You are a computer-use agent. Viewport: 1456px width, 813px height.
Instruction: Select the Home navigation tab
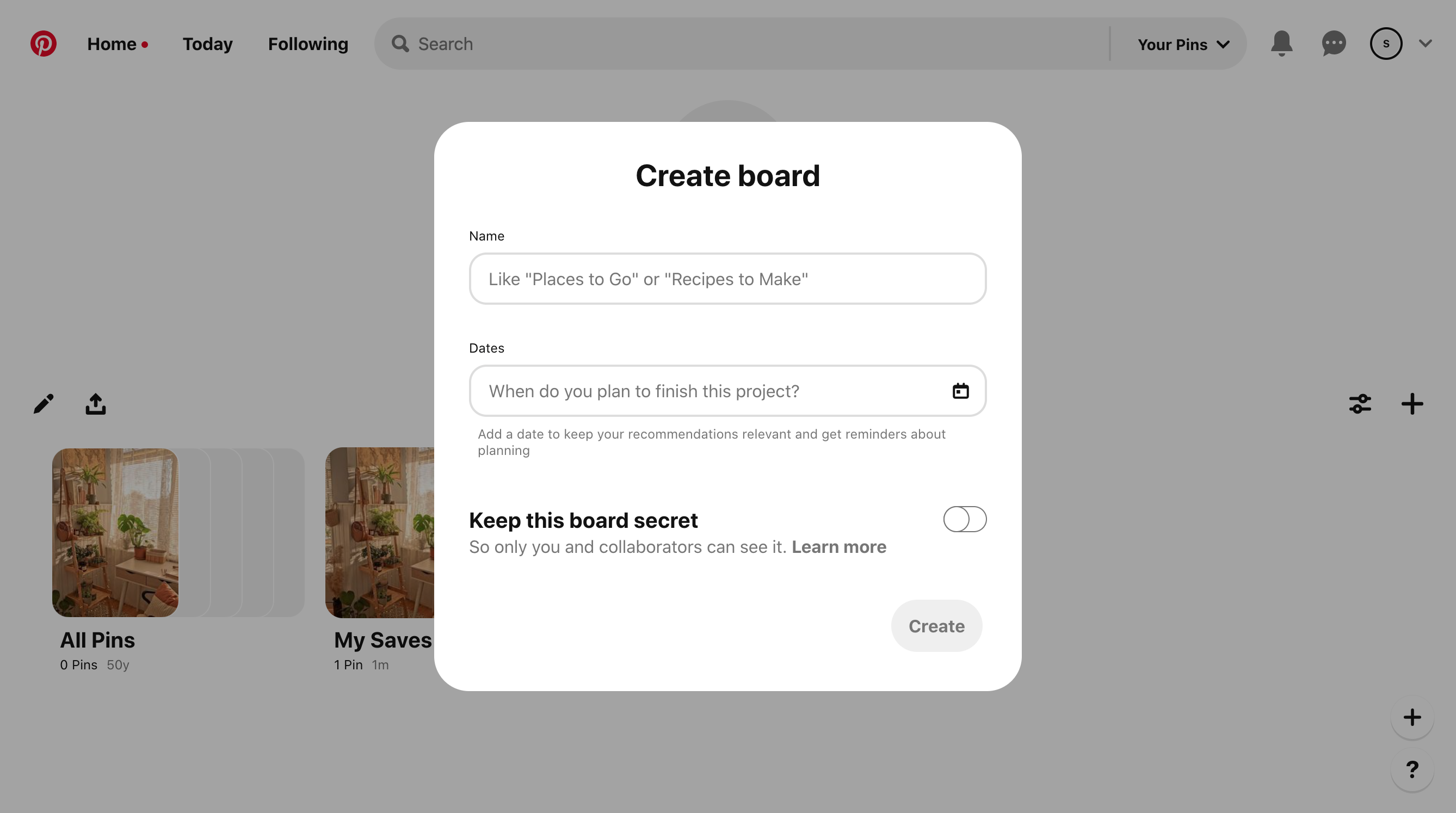110,43
